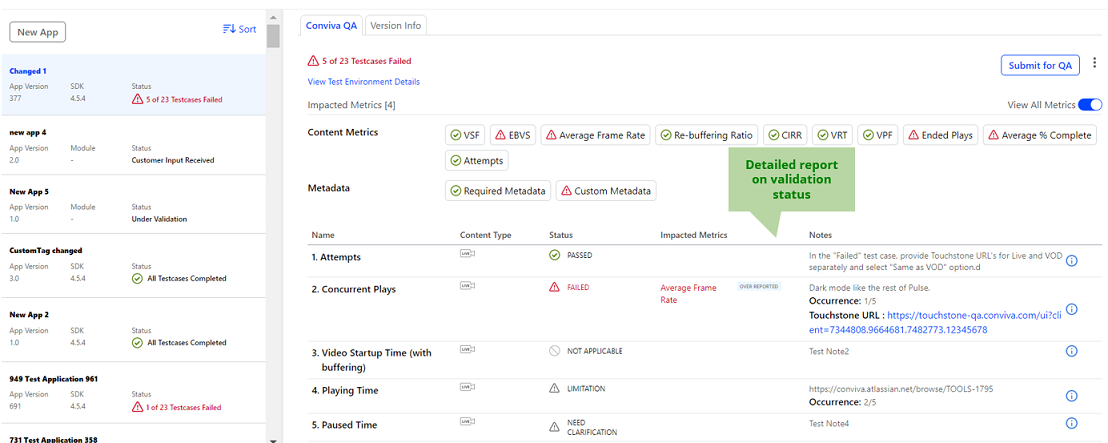Switch to the Version Info tab
Screen dimensions: 1108x443
point(396,25)
